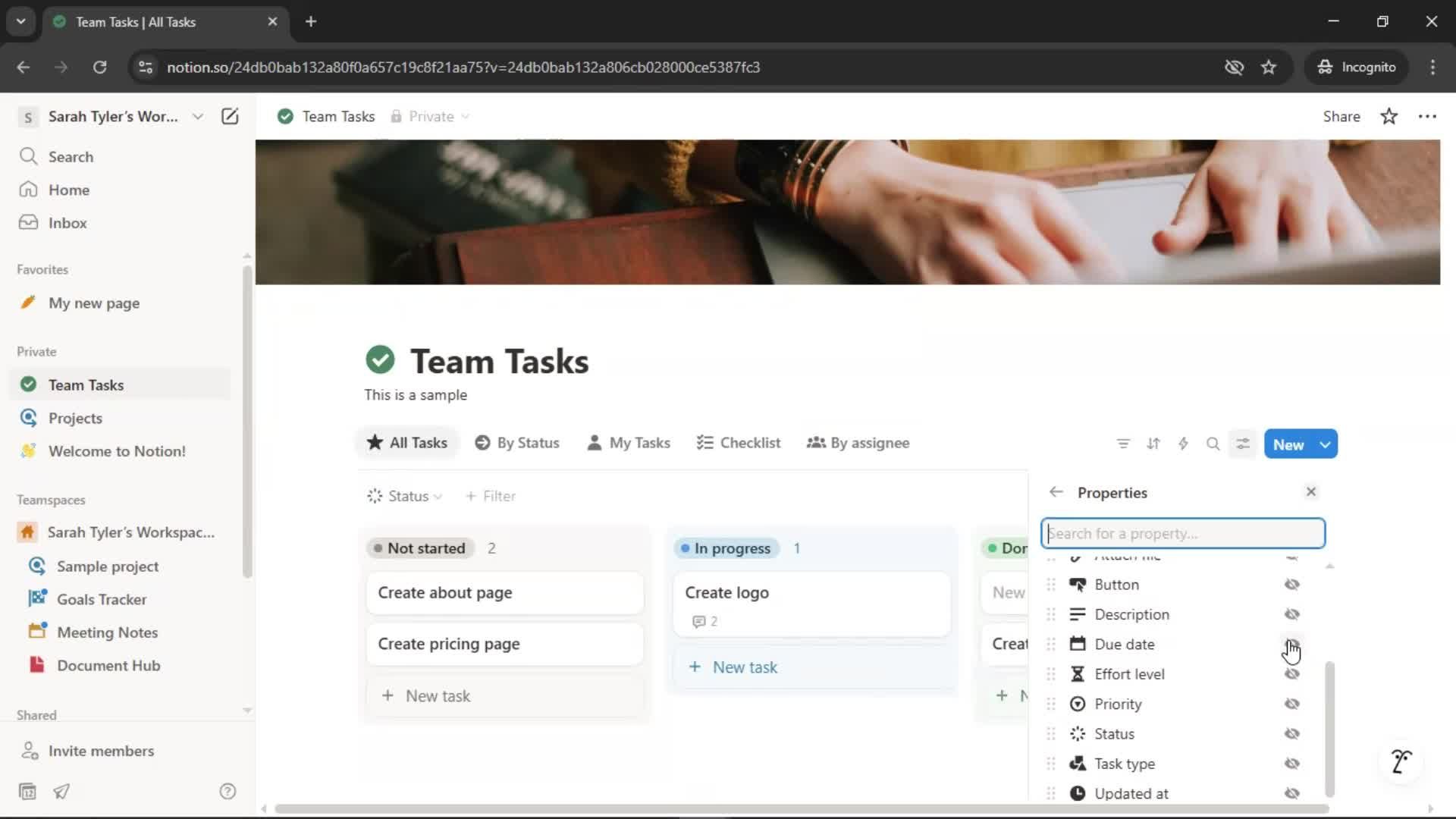Go back from Properties panel

click(1056, 492)
